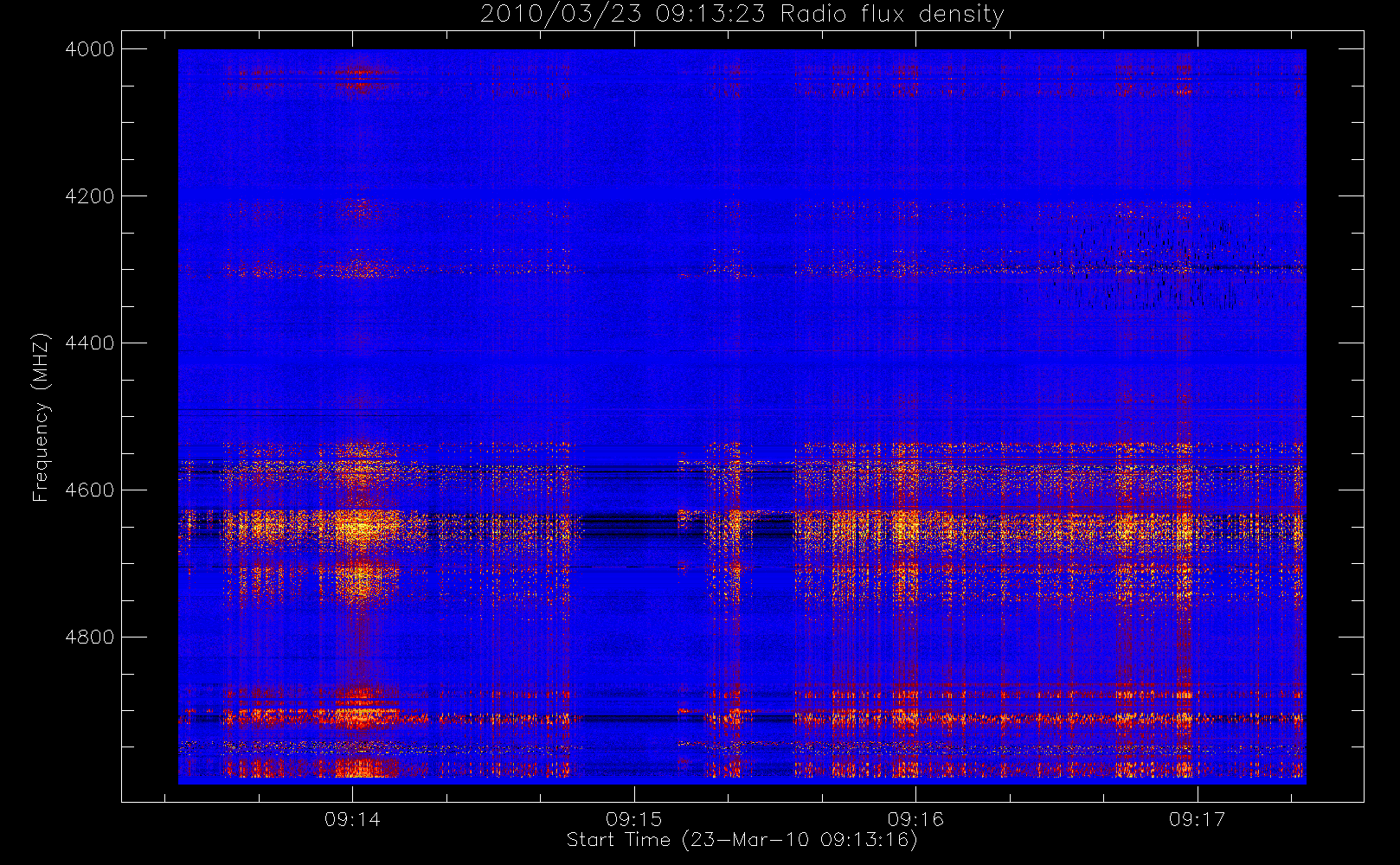
Task: Click the 09:17 time tick label
Action: point(1197,819)
